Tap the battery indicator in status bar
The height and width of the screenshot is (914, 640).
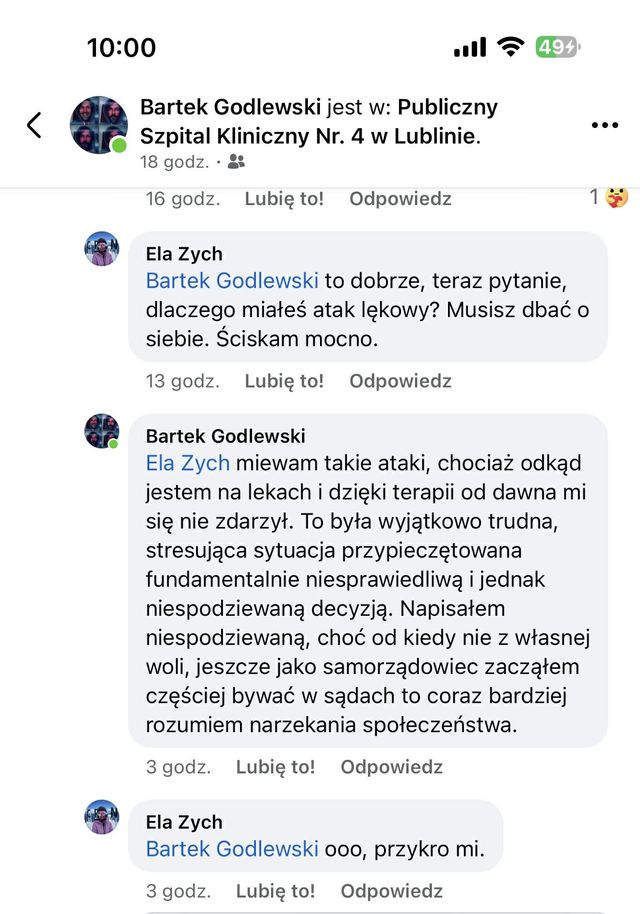pyautogui.click(x=557, y=47)
